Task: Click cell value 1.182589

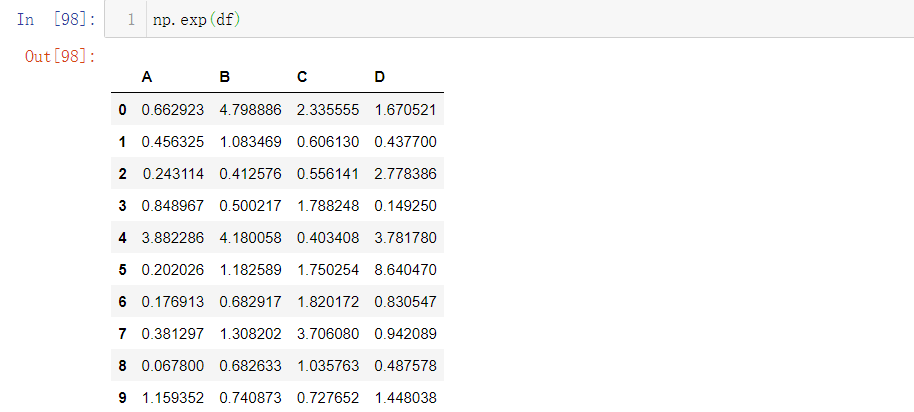Action: click(x=251, y=270)
